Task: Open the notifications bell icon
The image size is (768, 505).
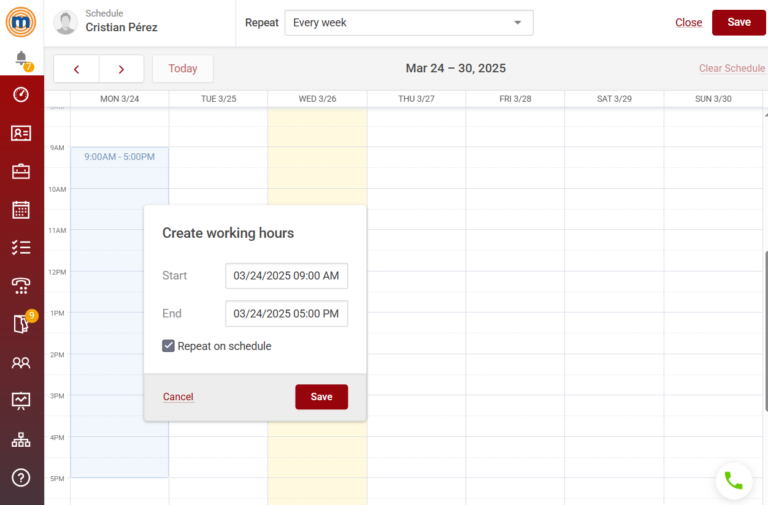Action: click(21, 60)
